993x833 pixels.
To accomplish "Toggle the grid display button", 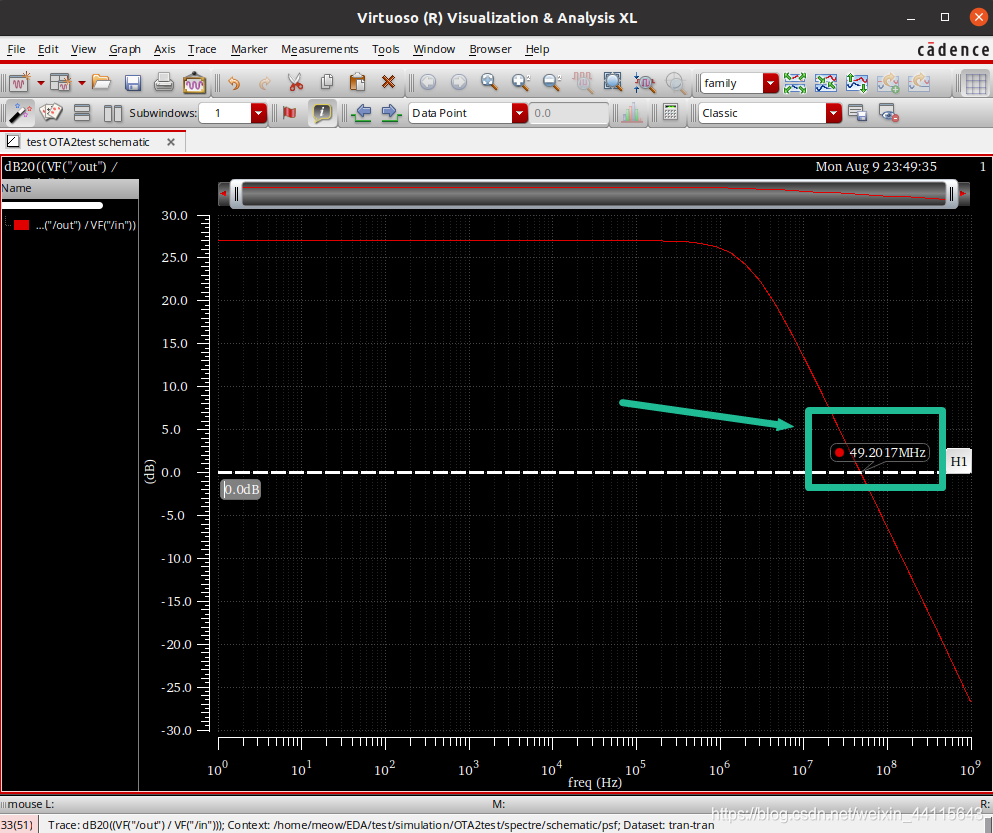I will click(x=976, y=83).
